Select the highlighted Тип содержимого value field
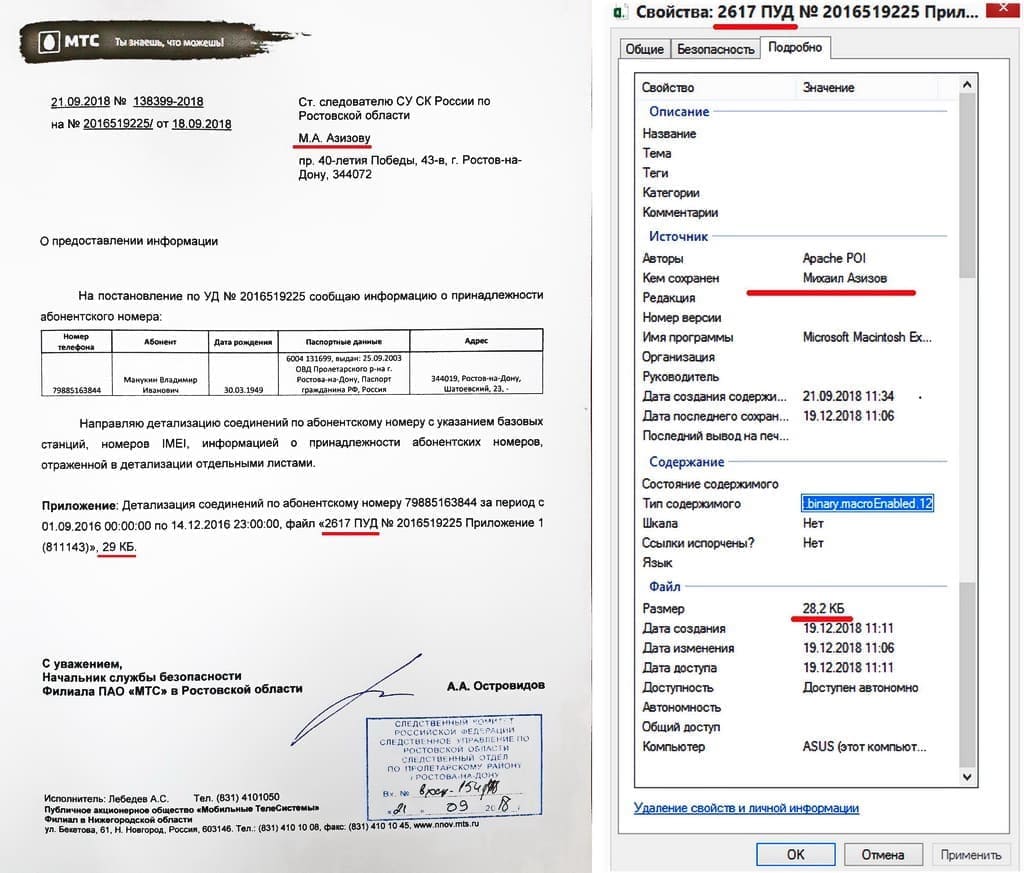Screen dimensions: 1024x873 [867, 503]
